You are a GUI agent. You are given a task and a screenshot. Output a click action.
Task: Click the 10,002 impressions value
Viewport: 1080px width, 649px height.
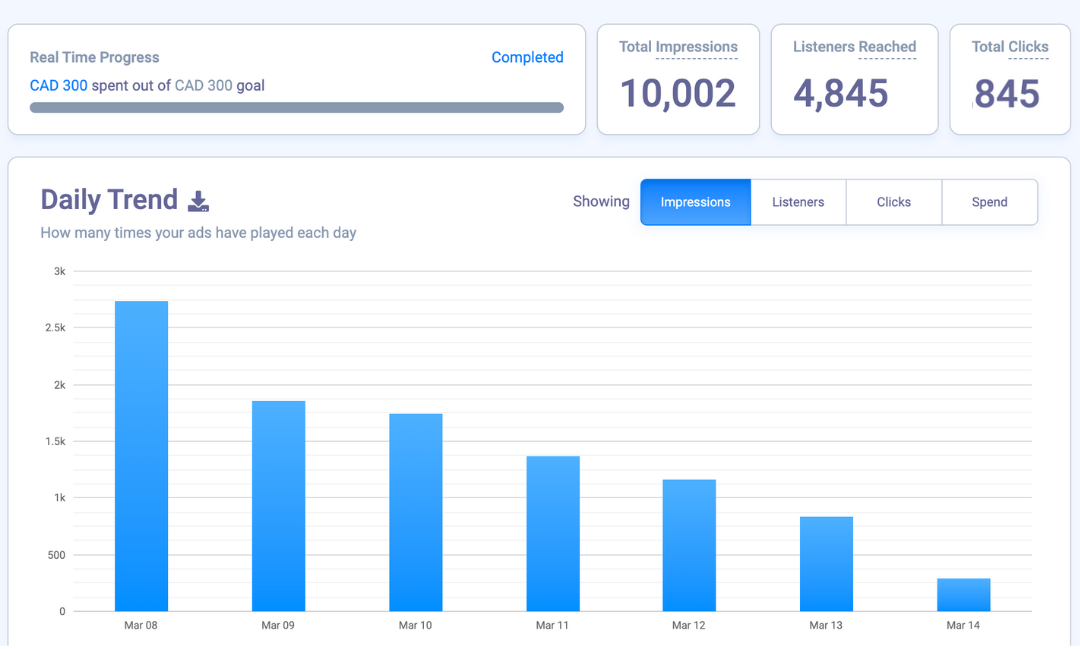coord(678,94)
